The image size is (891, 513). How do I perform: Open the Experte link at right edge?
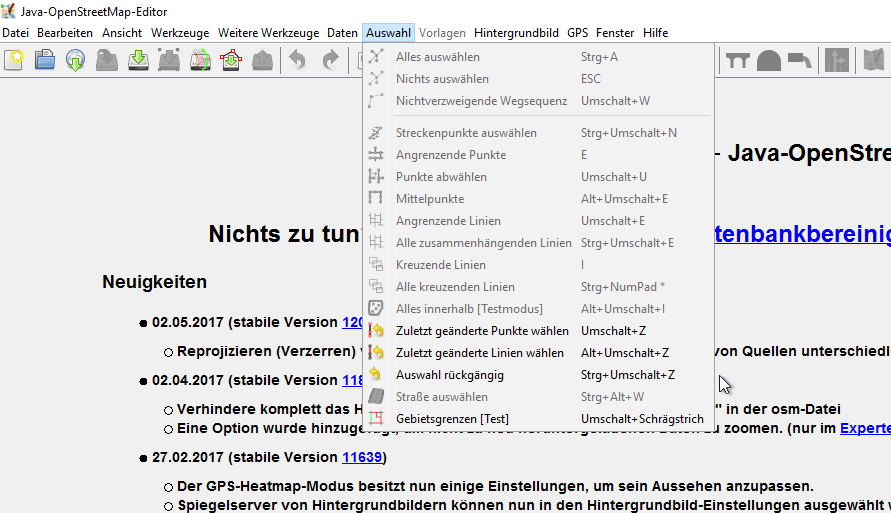(865, 428)
